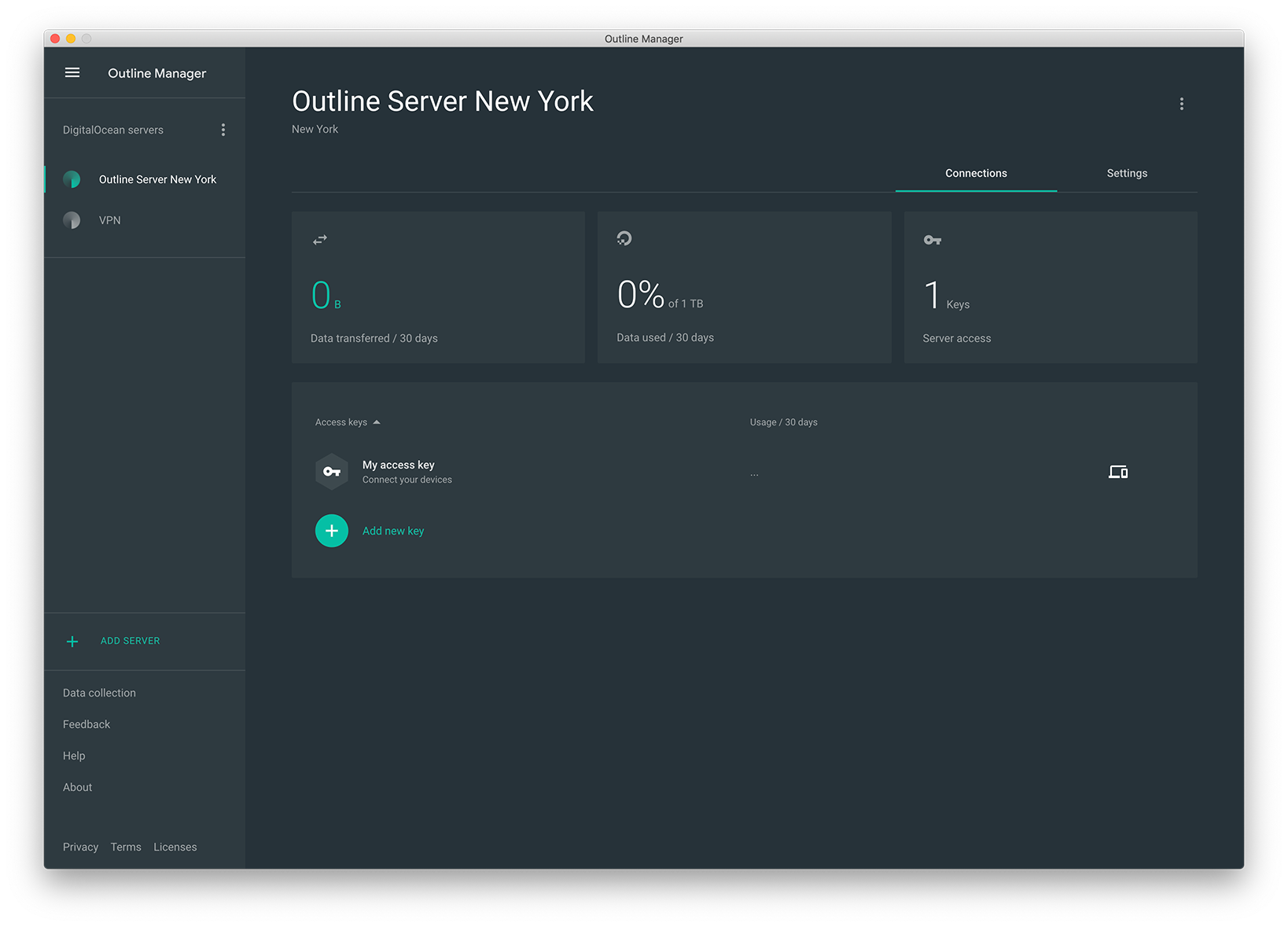The height and width of the screenshot is (927, 1288).
Task: Open the Feedback link
Action: click(x=86, y=724)
